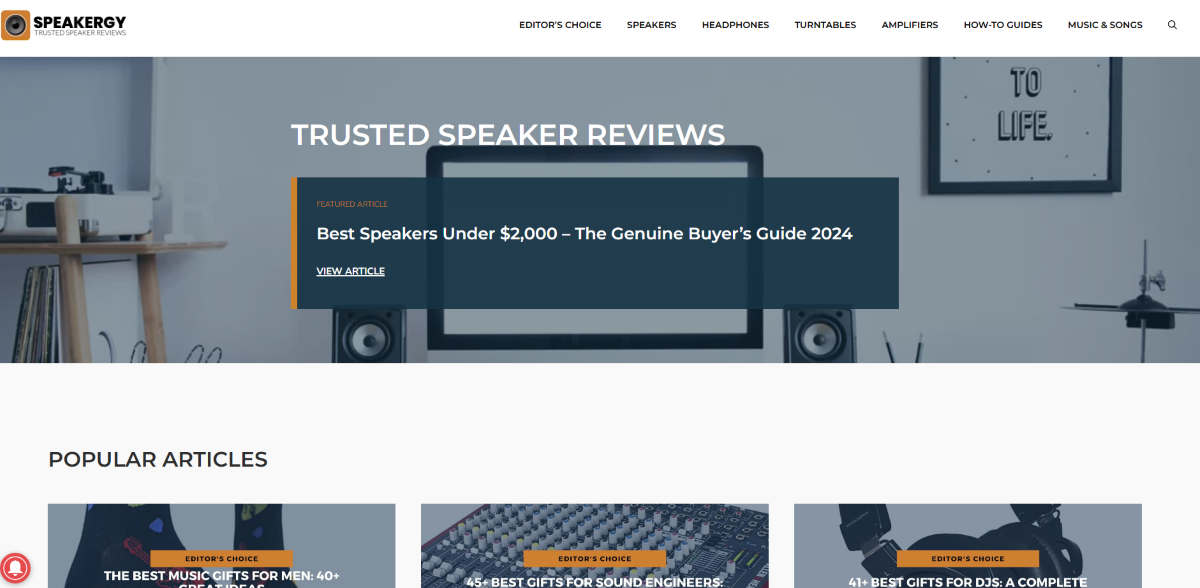Viewport: 1200px width, 588px height.
Task: Open Best Speakers Under $2,000 headline
Action: 584,234
